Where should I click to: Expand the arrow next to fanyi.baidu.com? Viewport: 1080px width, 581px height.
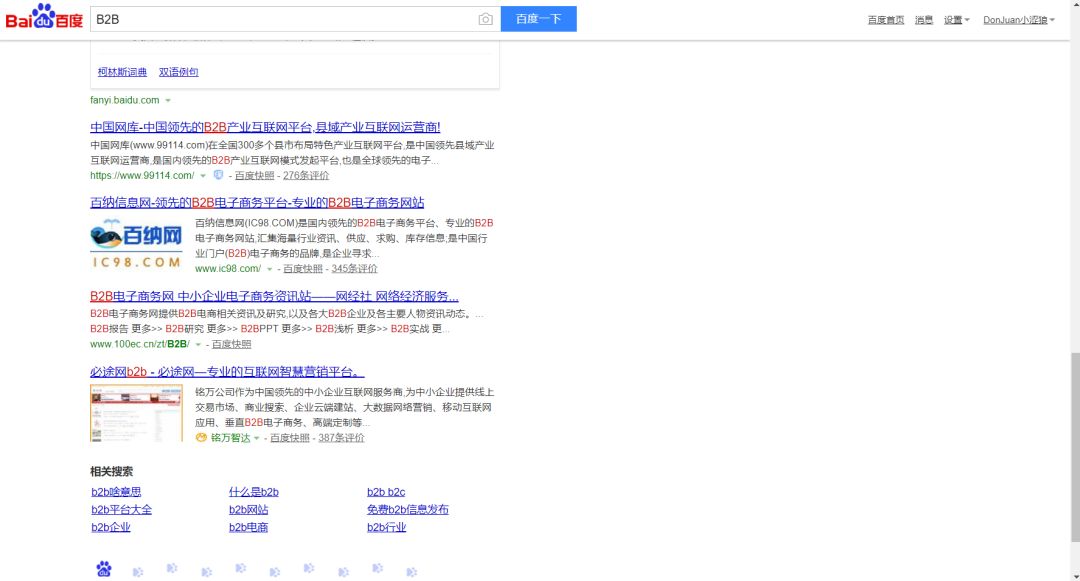[167, 101]
